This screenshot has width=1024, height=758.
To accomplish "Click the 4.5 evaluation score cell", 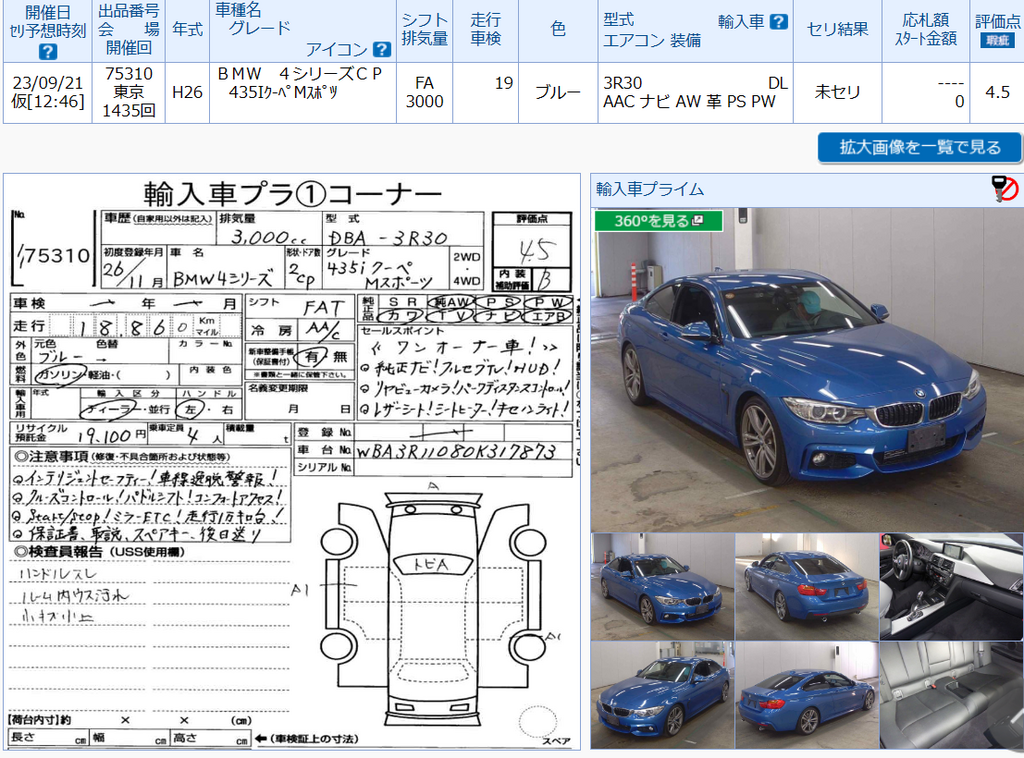I will (997, 93).
